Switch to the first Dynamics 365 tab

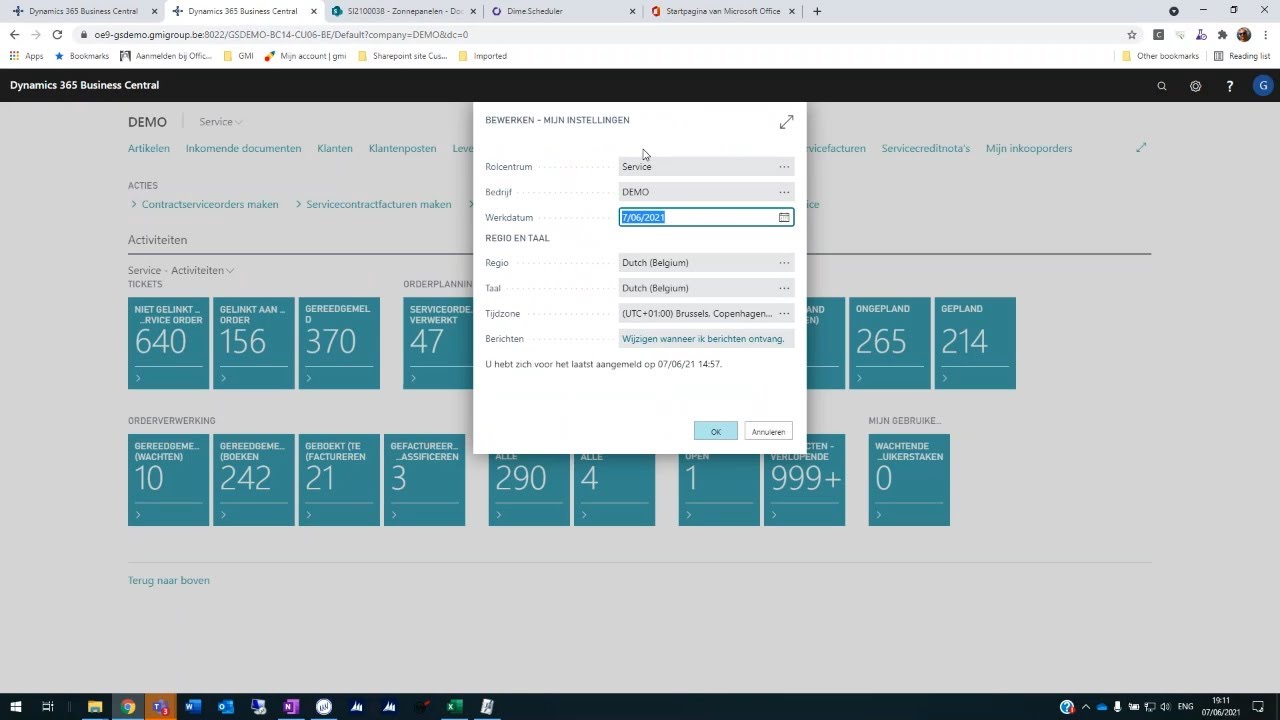click(x=83, y=11)
